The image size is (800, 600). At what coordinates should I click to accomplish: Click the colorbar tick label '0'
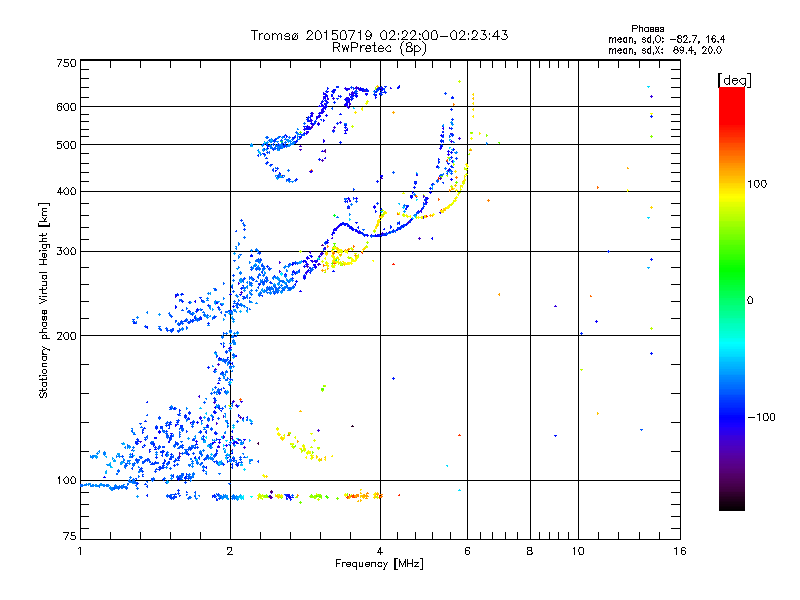[x=750, y=301]
